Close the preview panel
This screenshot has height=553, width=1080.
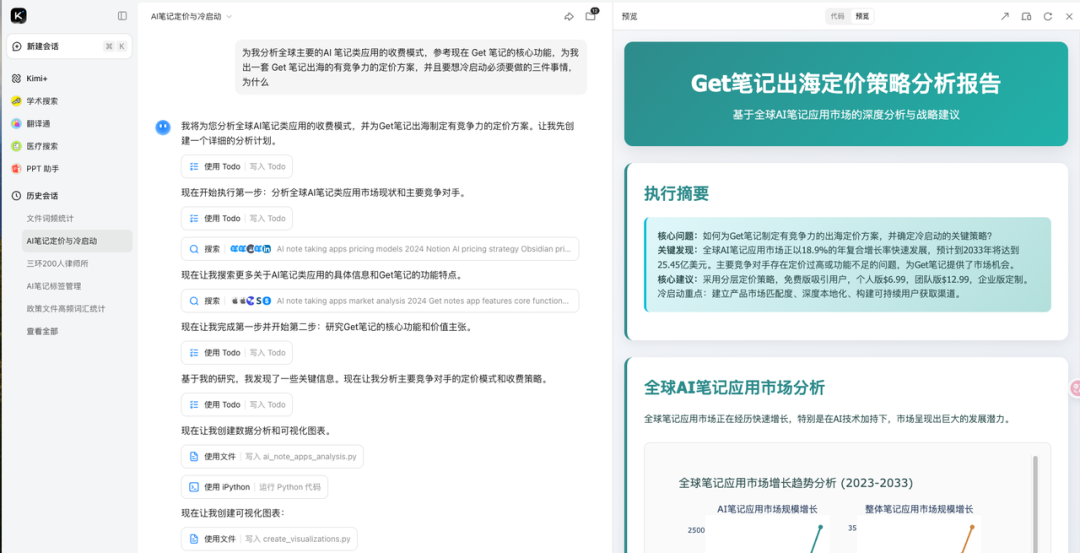pos(1069,17)
